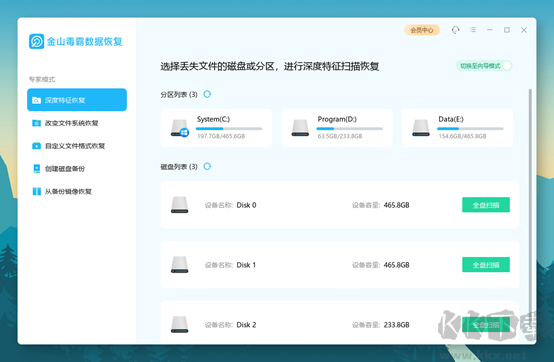
Task: Select 深度特征恢复 in sidebar
Action: point(77,100)
